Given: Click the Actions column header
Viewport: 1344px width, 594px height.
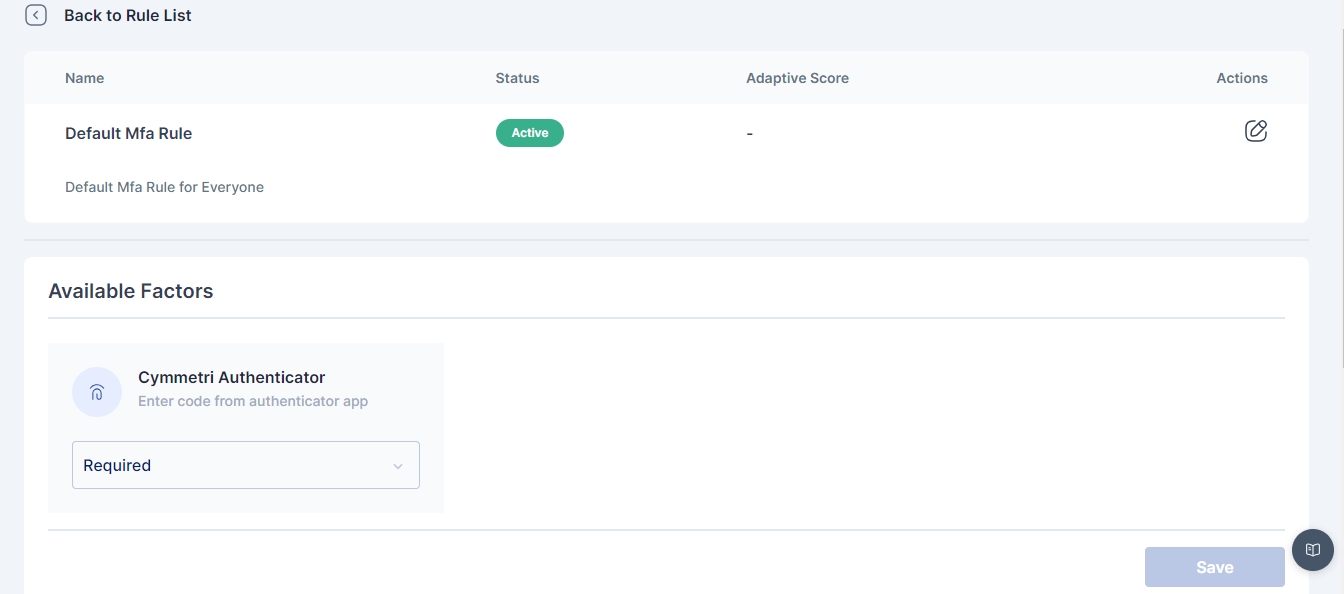Looking at the screenshot, I should [x=1242, y=78].
